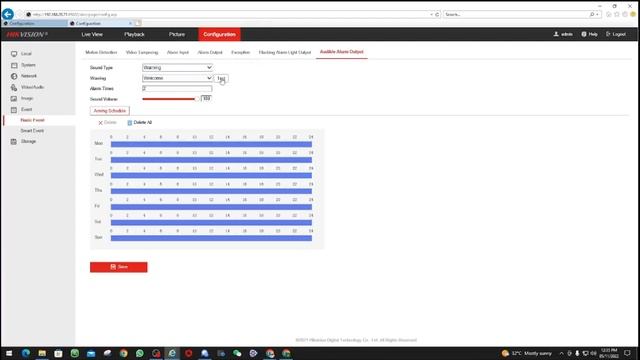The height and width of the screenshot is (360, 640).
Task: Click the admin user icon
Action: click(556, 34)
